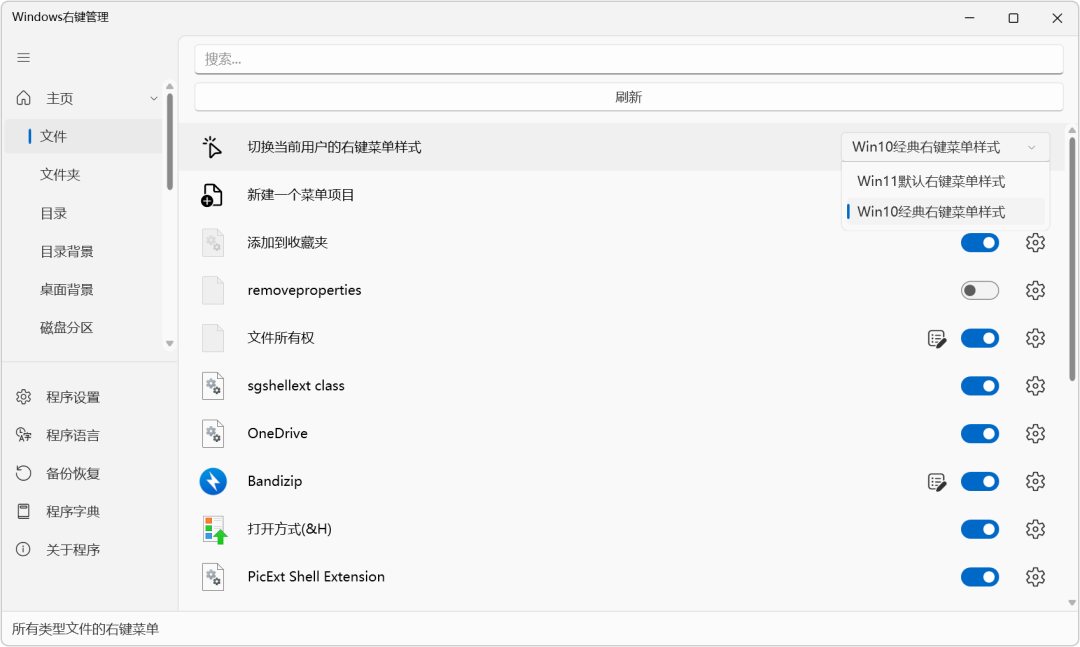The height and width of the screenshot is (647, 1080).
Task: Open settings gear for 添加到收藏夹
Action: point(1035,243)
